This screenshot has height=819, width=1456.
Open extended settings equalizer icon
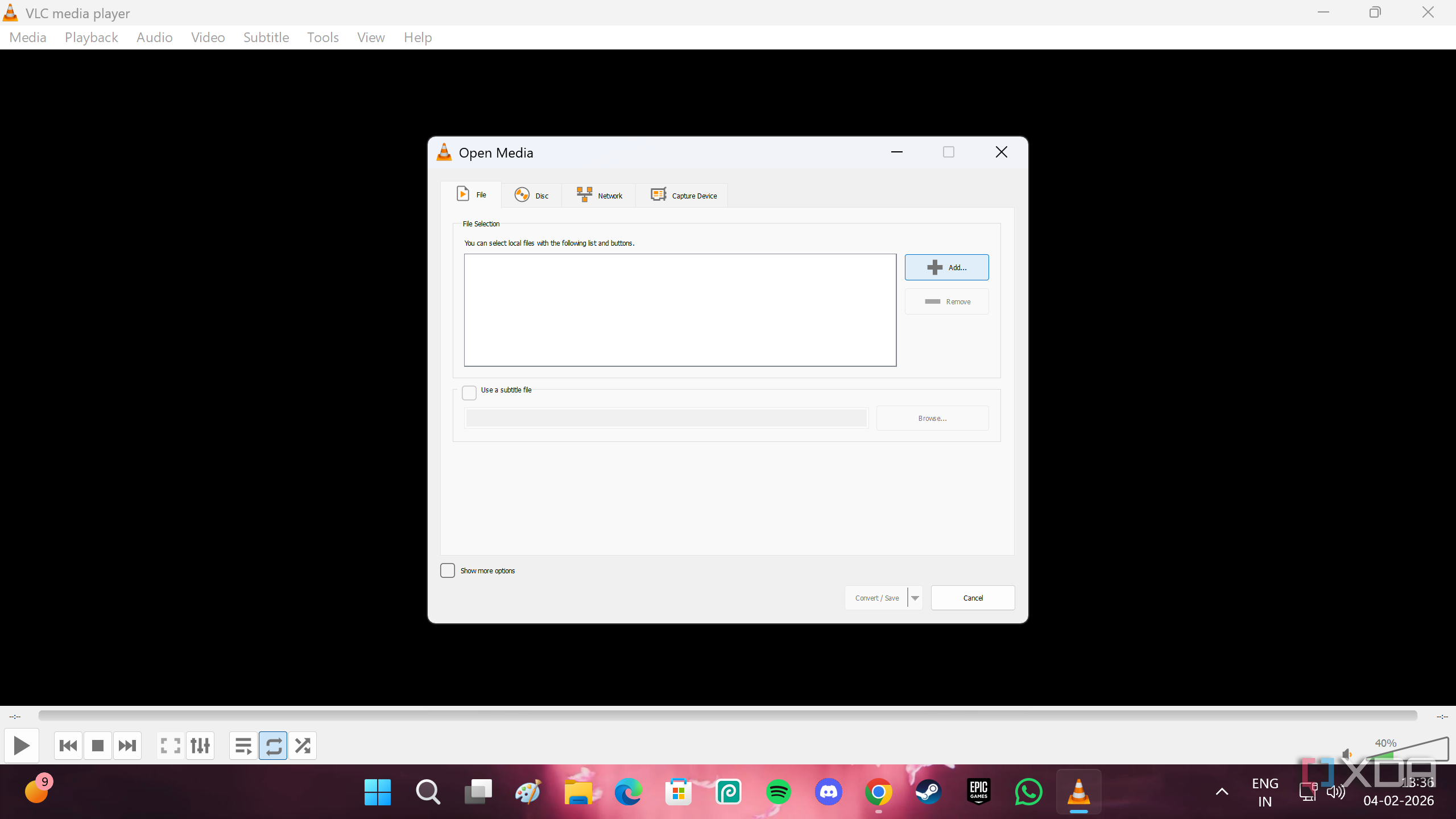tap(200, 745)
